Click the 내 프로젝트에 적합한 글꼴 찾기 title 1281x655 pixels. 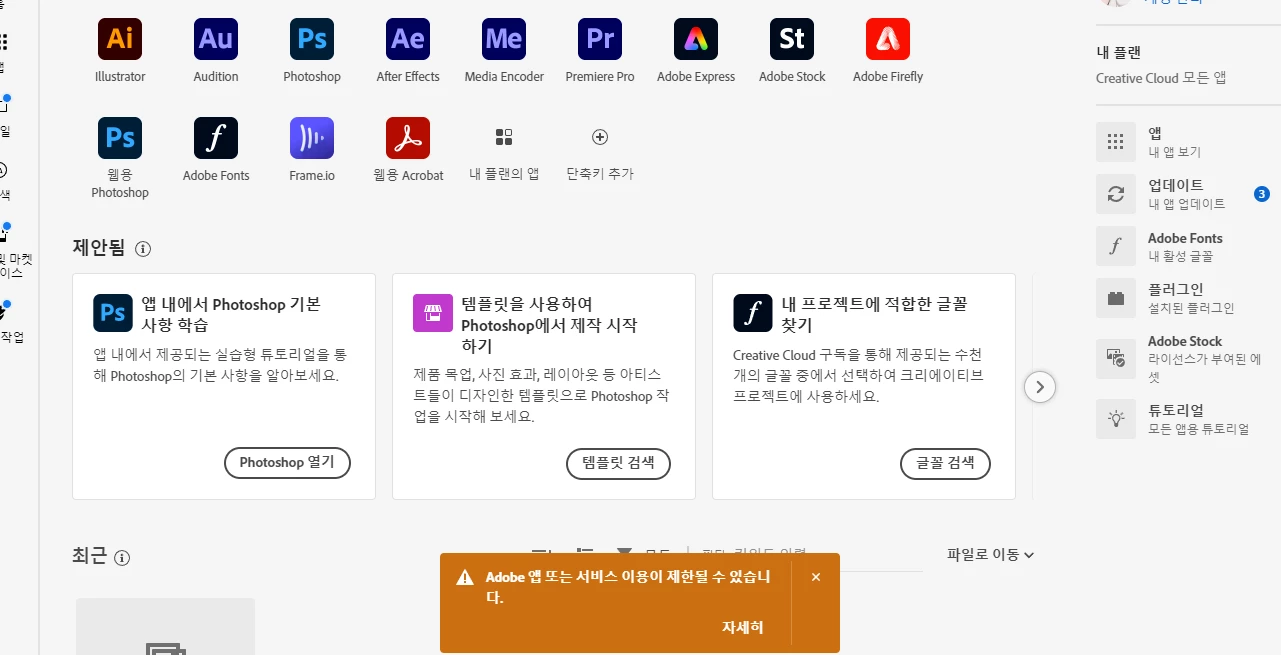pos(874,314)
